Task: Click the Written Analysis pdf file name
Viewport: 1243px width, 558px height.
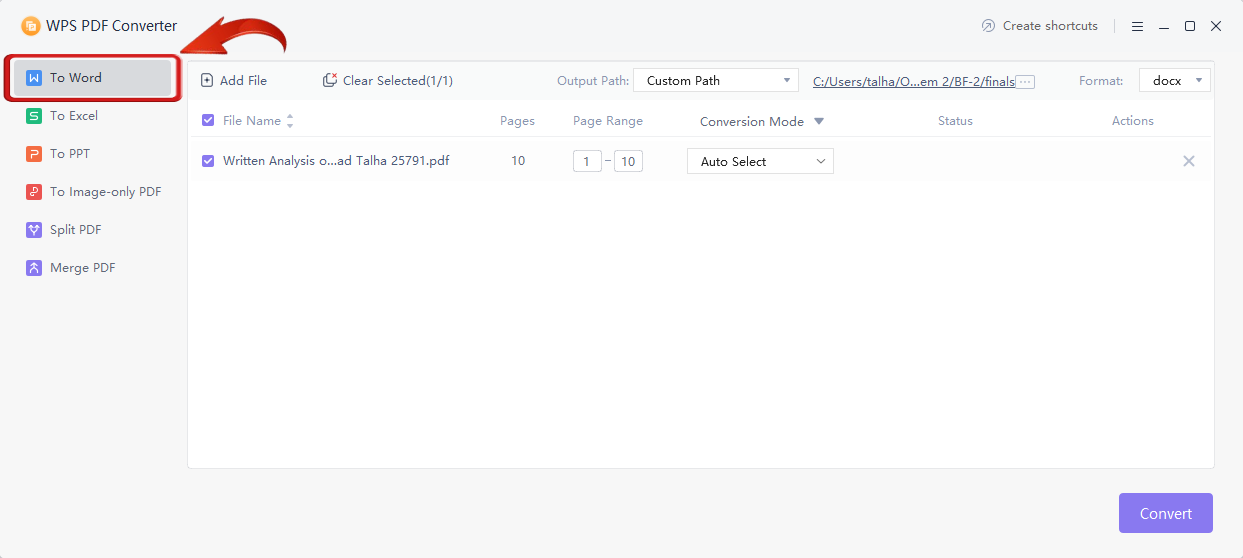Action: (336, 161)
